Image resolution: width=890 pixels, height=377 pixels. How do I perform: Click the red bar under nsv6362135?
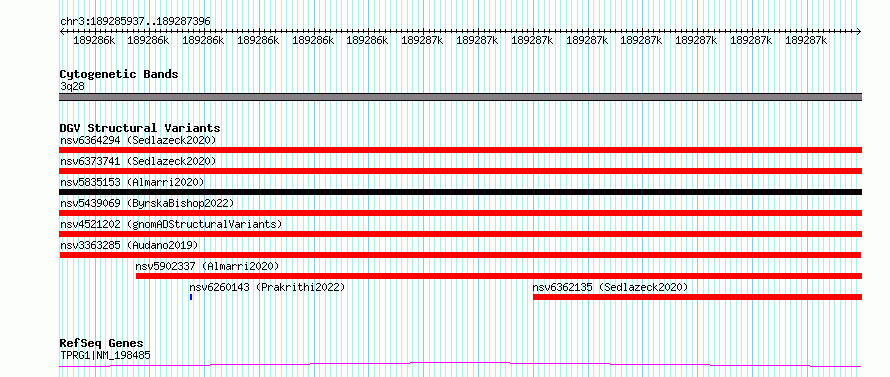pyautogui.click(x=698, y=297)
